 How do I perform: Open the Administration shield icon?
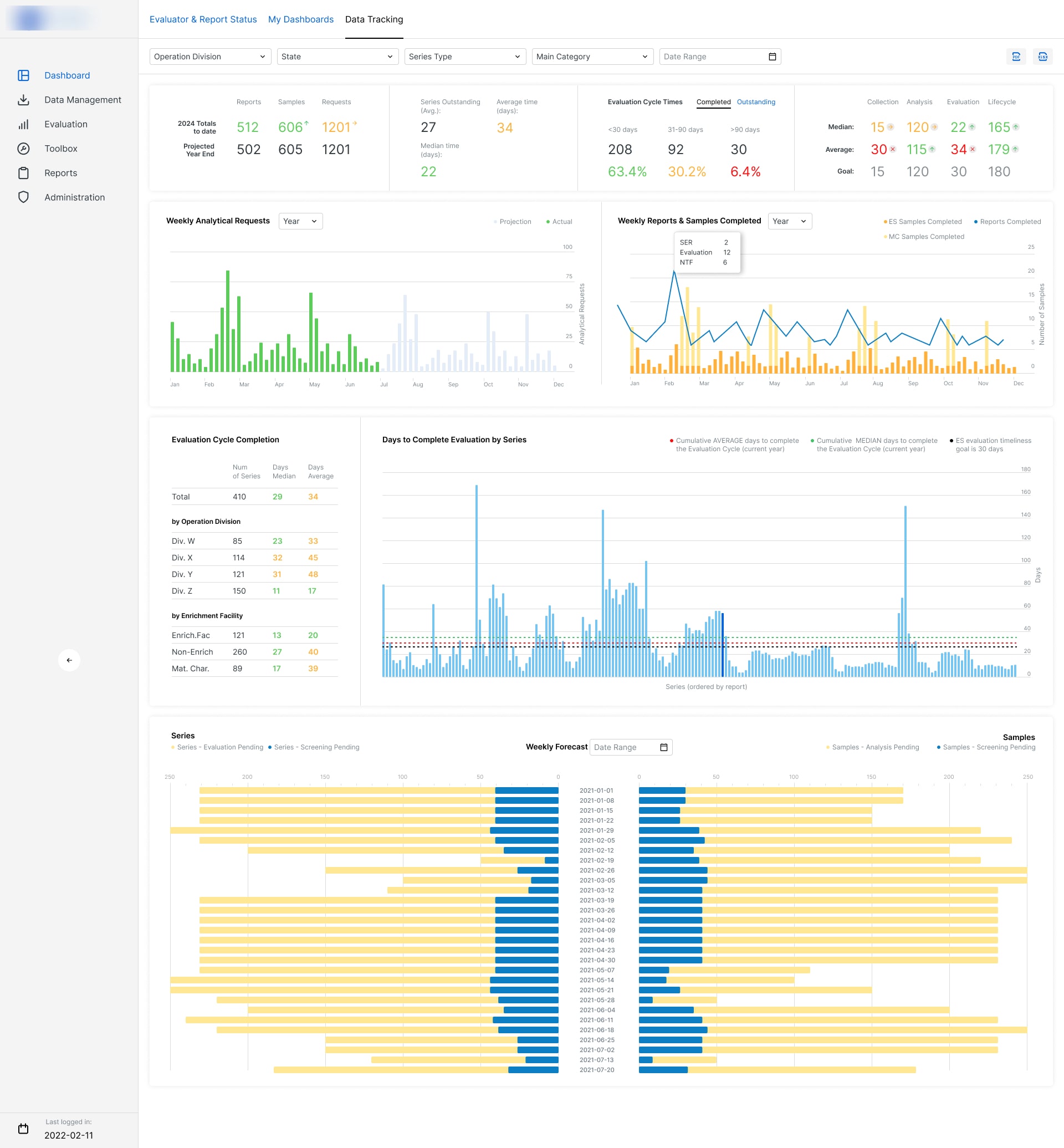24,197
